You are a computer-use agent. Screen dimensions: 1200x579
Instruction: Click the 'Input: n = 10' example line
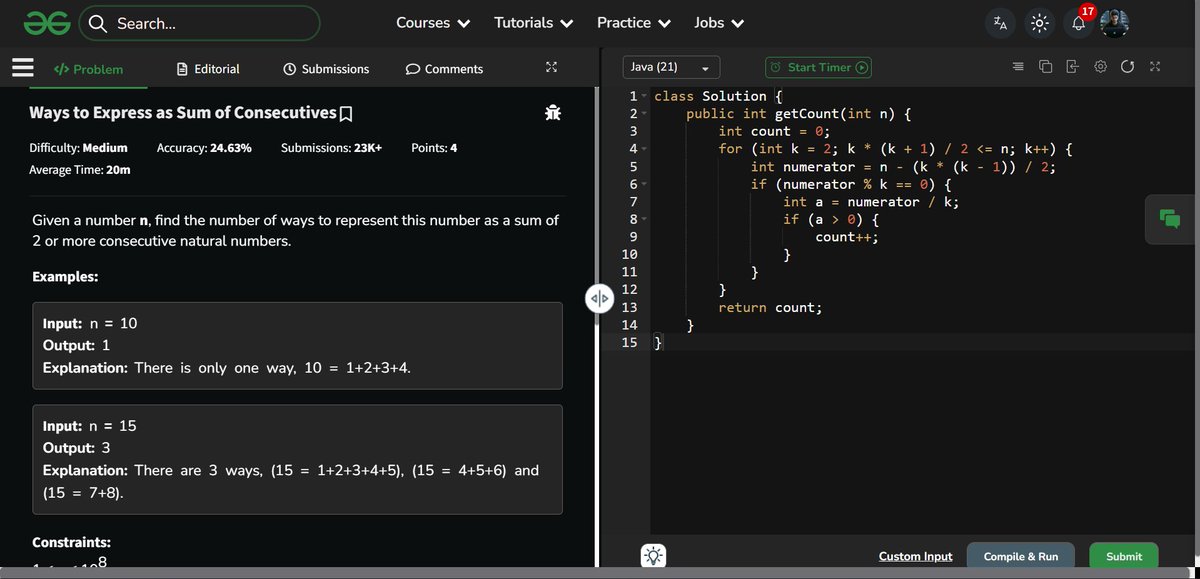(x=90, y=324)
